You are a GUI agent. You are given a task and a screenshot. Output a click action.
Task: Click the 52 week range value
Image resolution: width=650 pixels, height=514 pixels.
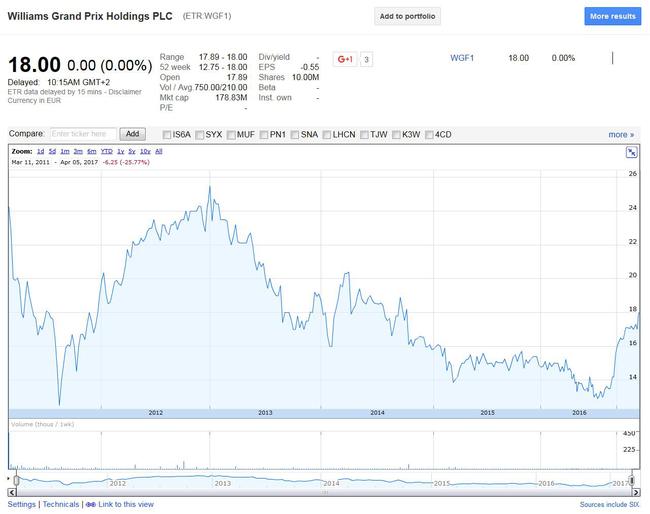223,67
